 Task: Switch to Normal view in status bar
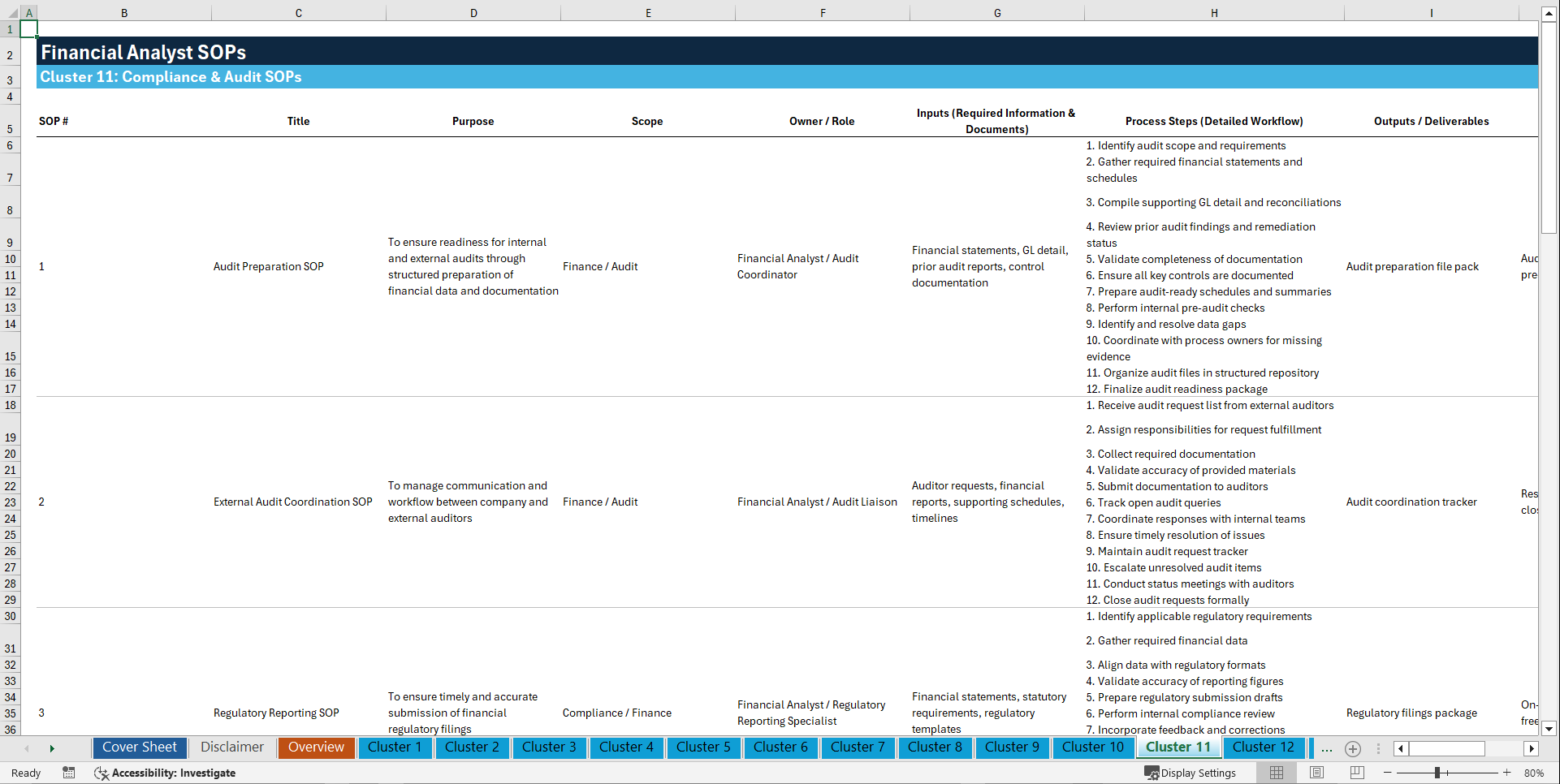click(1276, 773)
